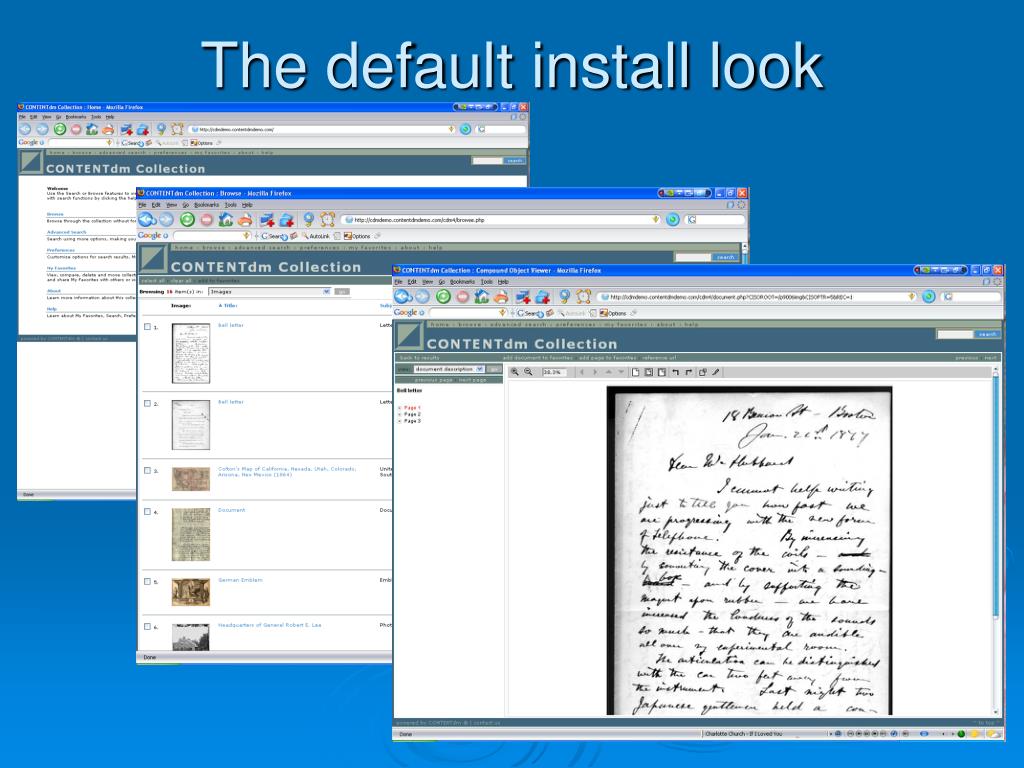Open Colton's Map thumbnail in Browse list
This screenshot has width=1024, height=768.
pos(191,479)
